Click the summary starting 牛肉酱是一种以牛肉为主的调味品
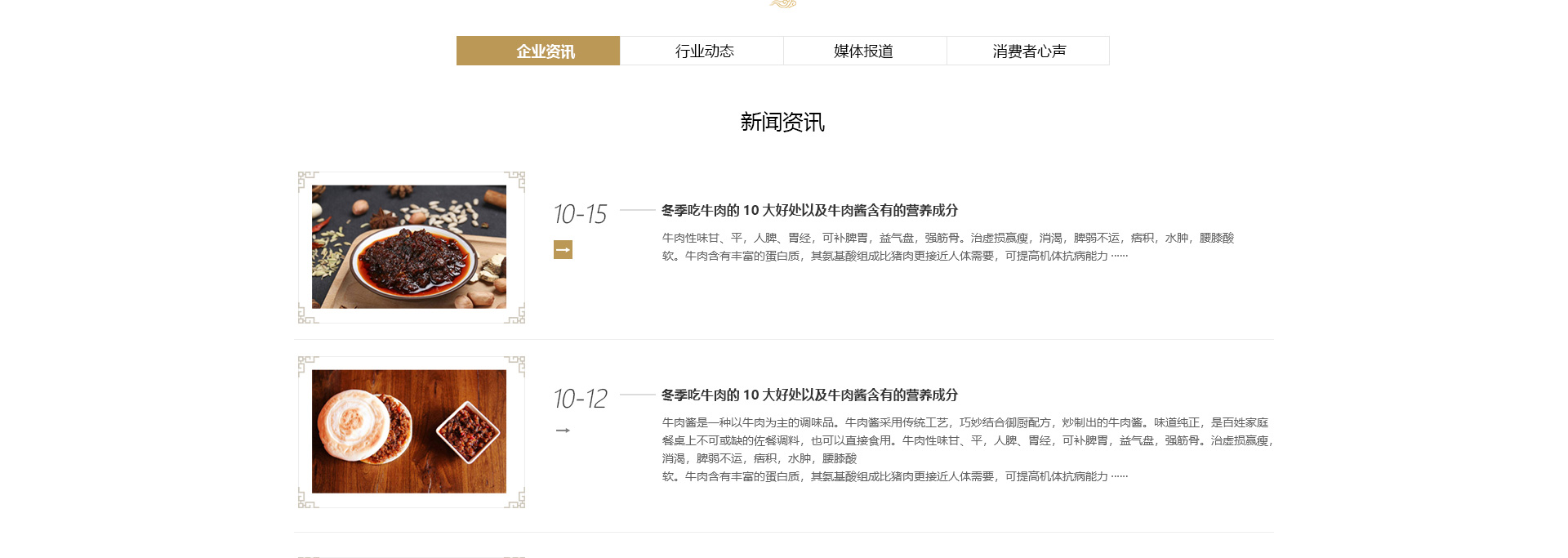The height and width of the screenshot is (558, 1568). point(968,449)
